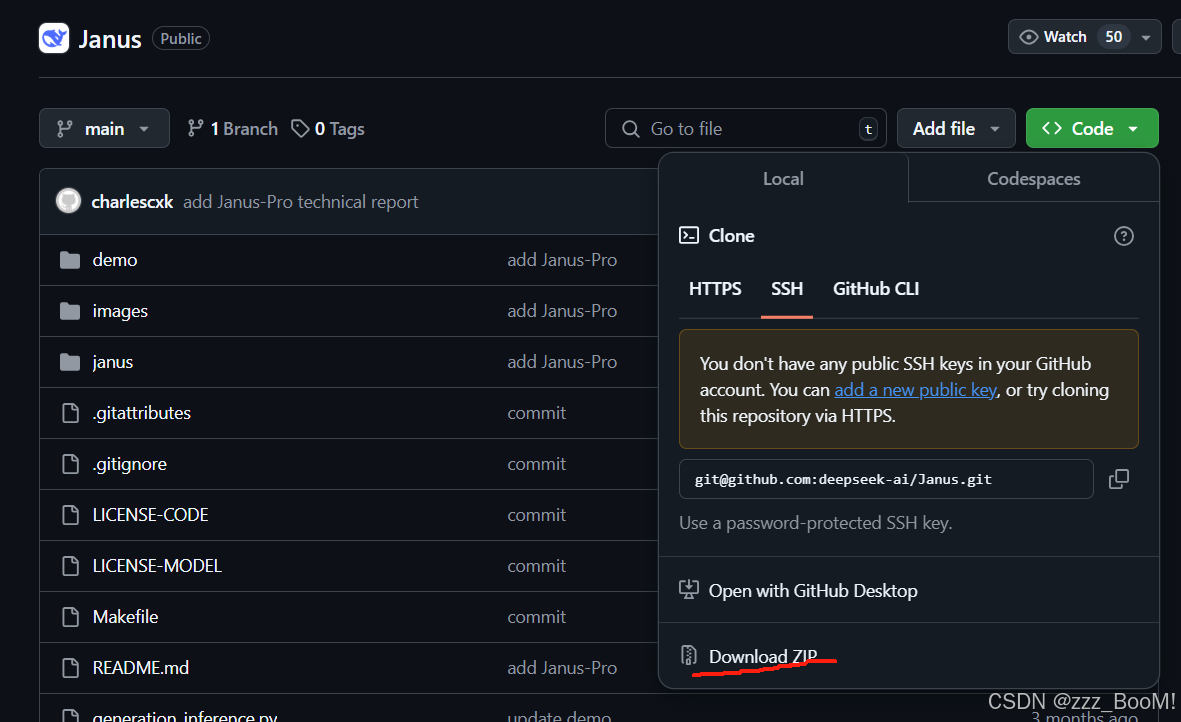
Task: Click the 't' keyboard shortcut hint
Action: (868, 129)
